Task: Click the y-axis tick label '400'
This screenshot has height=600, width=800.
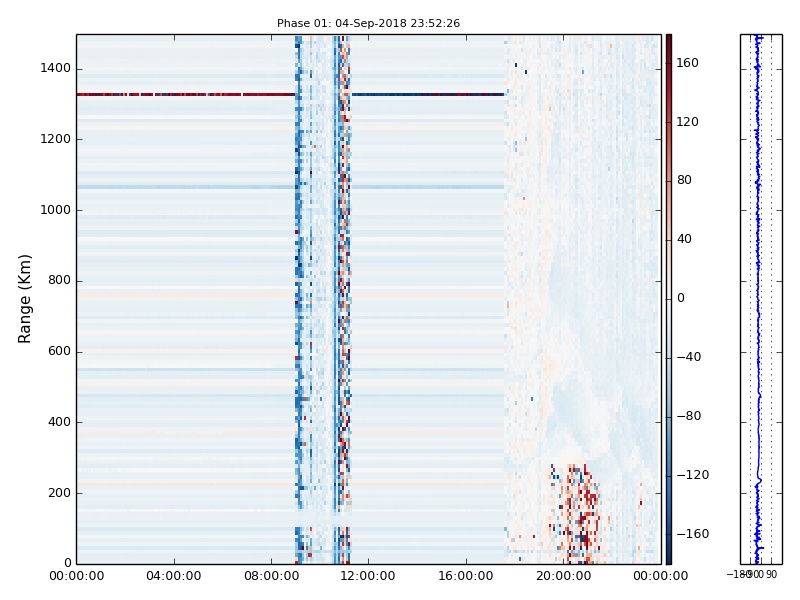Action: (59, 422)
